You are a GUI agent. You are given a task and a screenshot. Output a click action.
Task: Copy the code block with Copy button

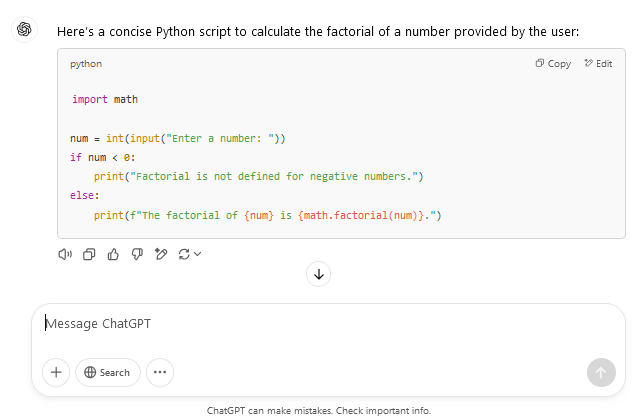pyautogui.click(x=553, y=64)
